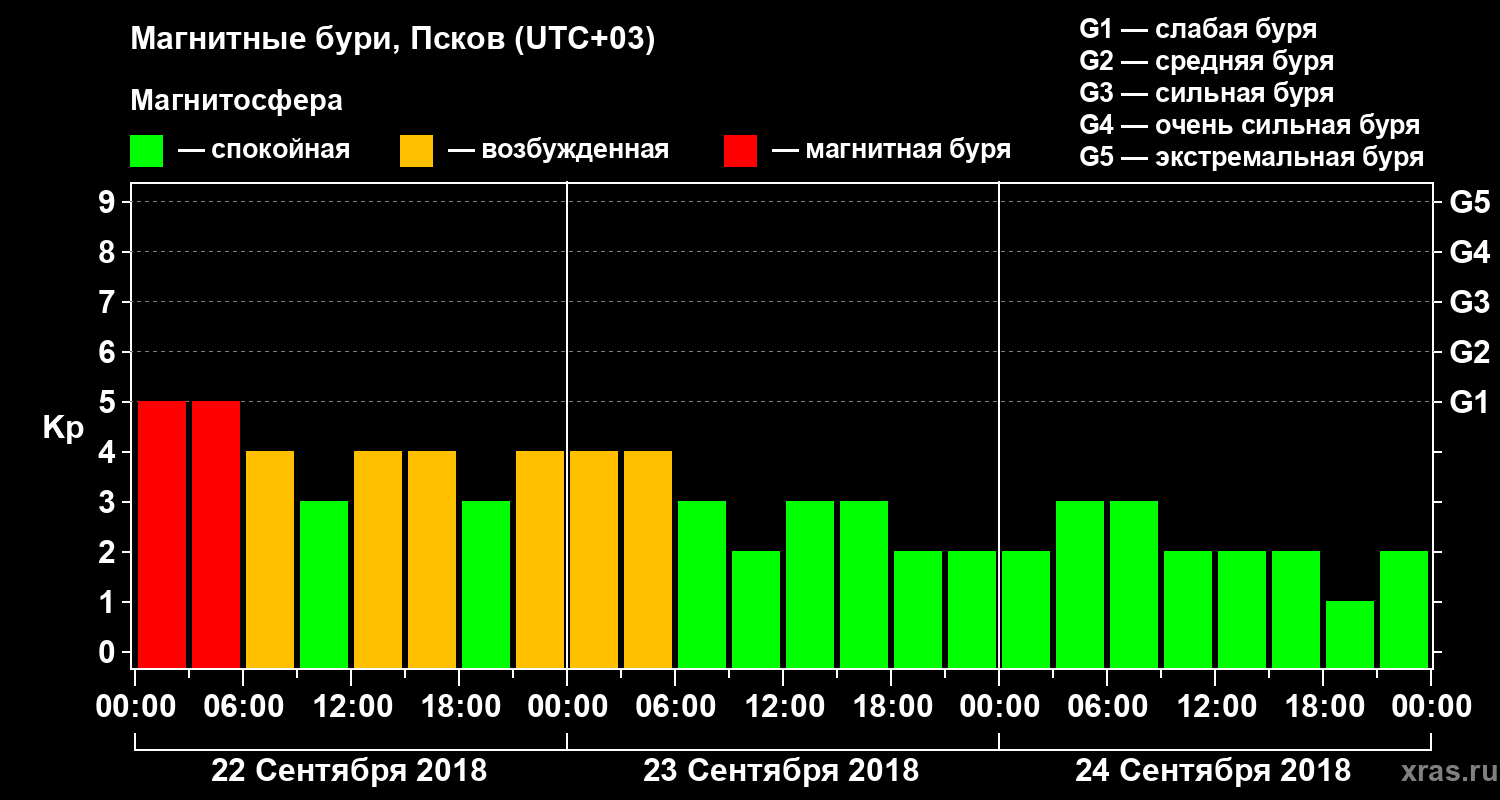Click the 'G2 — средняя буря' description
Image resolution: width=1500 pixels, height=800 pixels.
tap(1206, 61)
